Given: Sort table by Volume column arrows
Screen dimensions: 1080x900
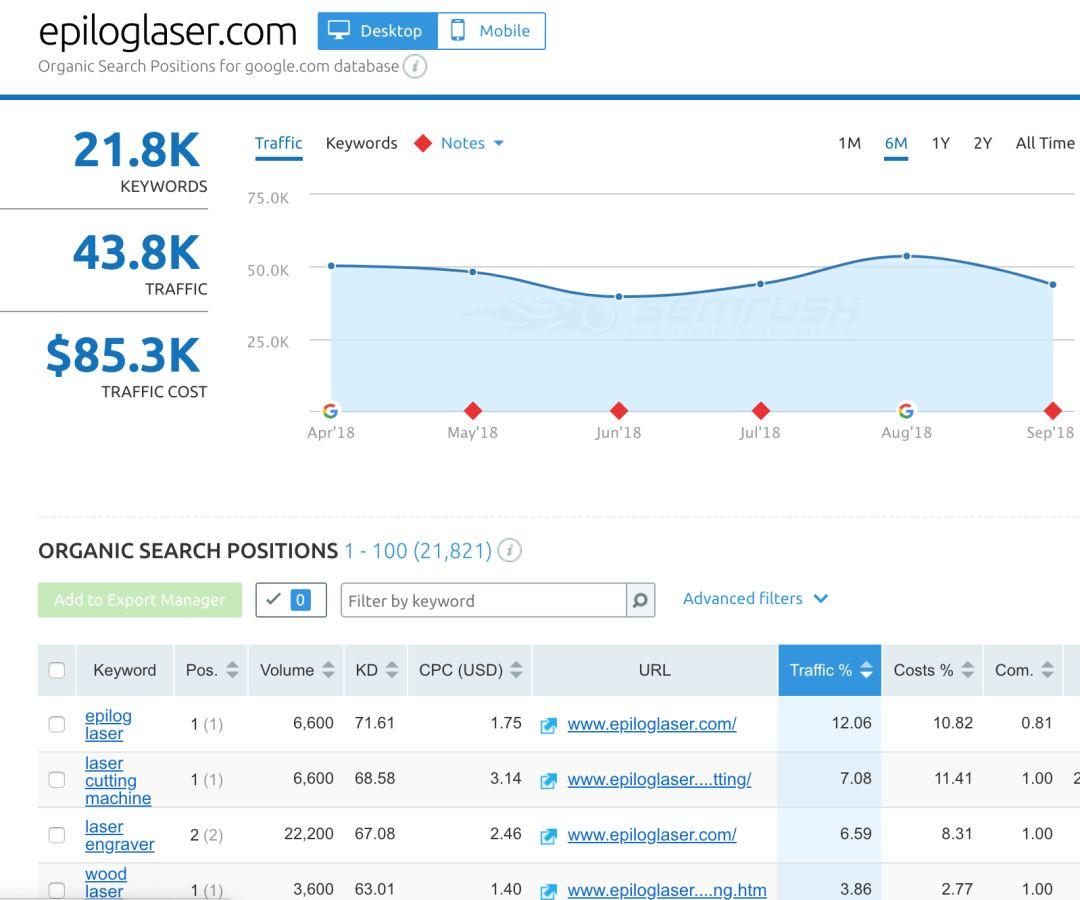Looking at the screenshot, I should (329, 670).
